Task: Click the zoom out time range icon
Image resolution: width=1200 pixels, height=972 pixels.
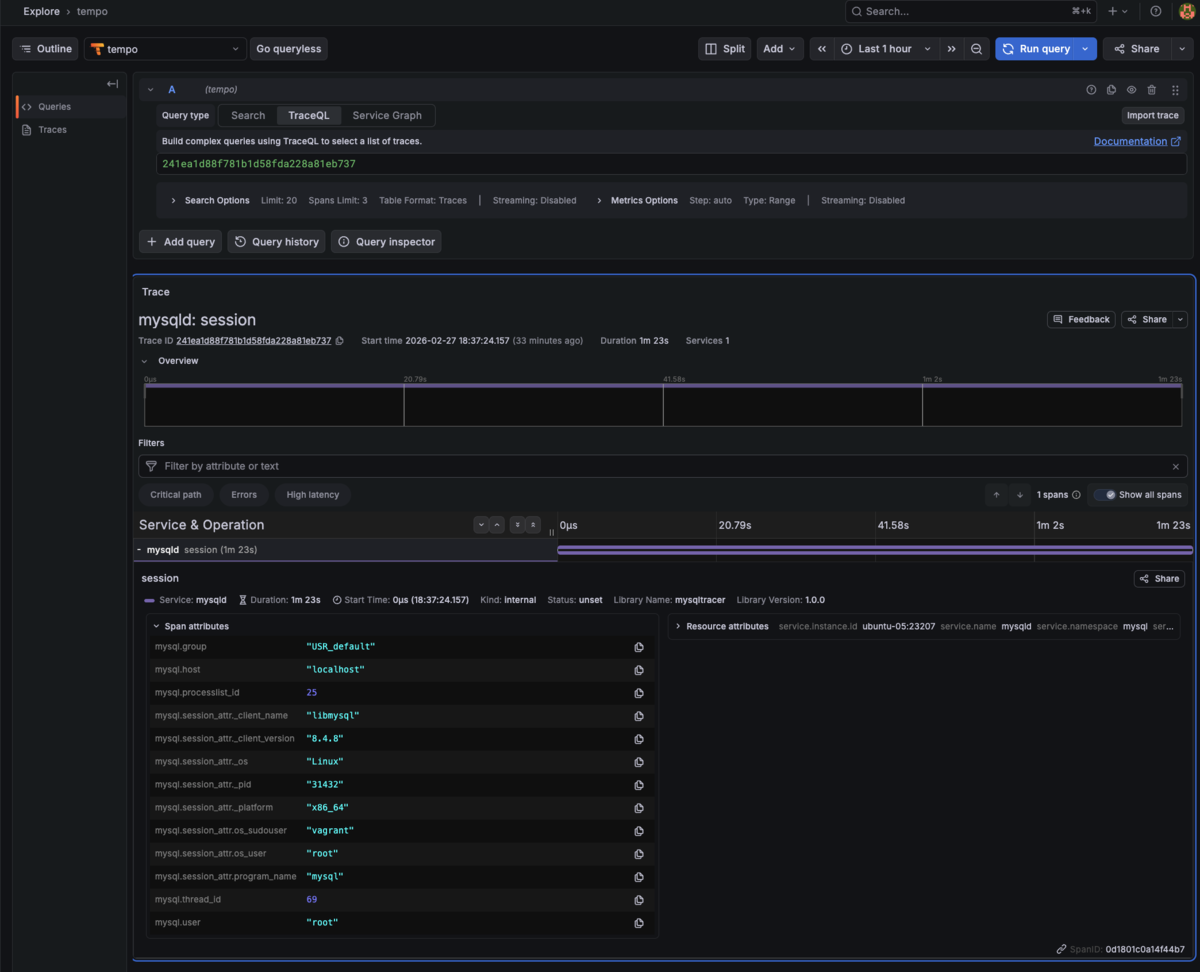Action: (977, 49)
